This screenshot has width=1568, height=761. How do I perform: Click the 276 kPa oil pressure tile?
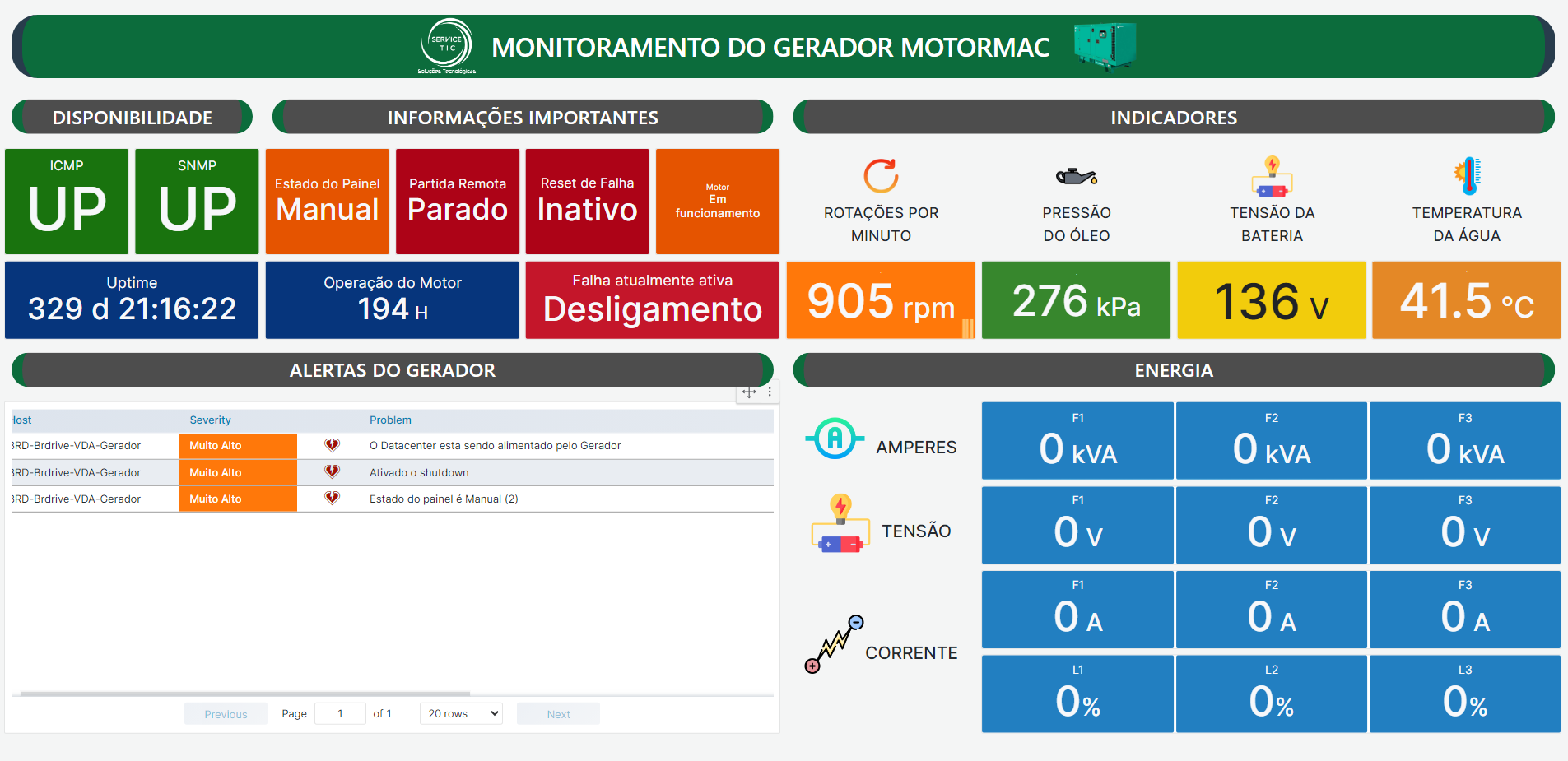[1077, 300]
